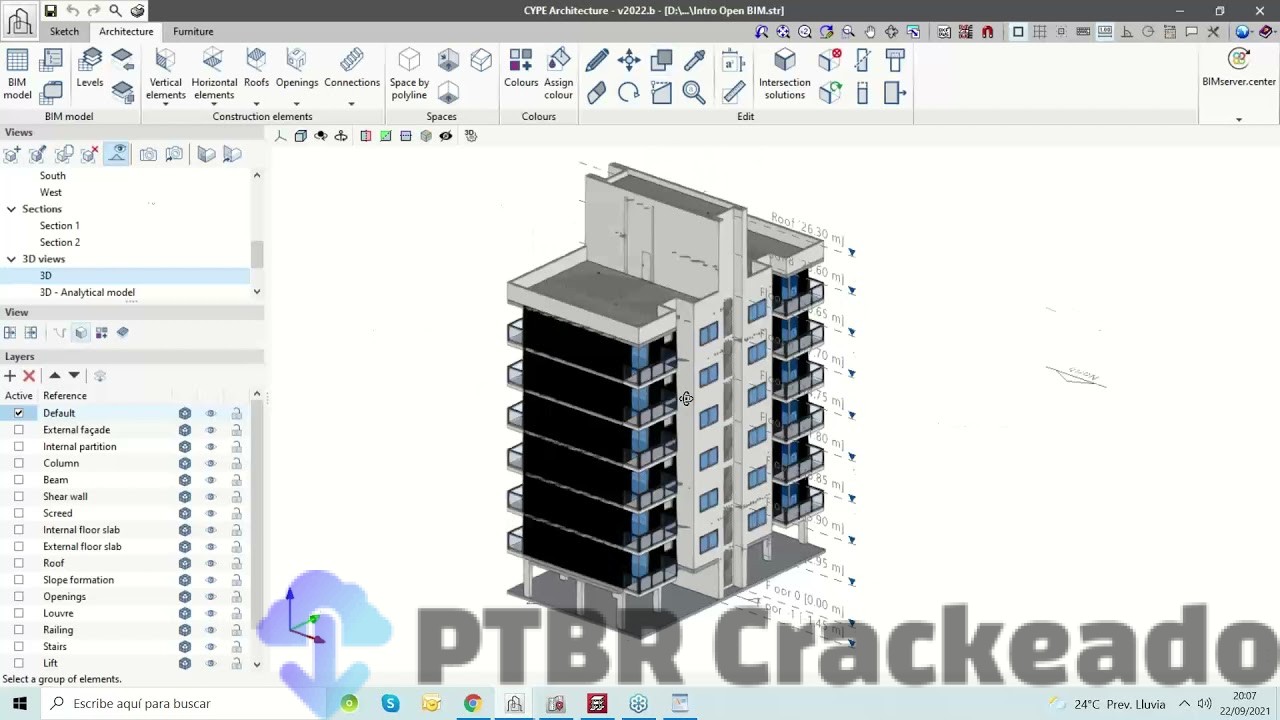Select the Space by polyline tool
1280x720 pixels.
(409, 74)
